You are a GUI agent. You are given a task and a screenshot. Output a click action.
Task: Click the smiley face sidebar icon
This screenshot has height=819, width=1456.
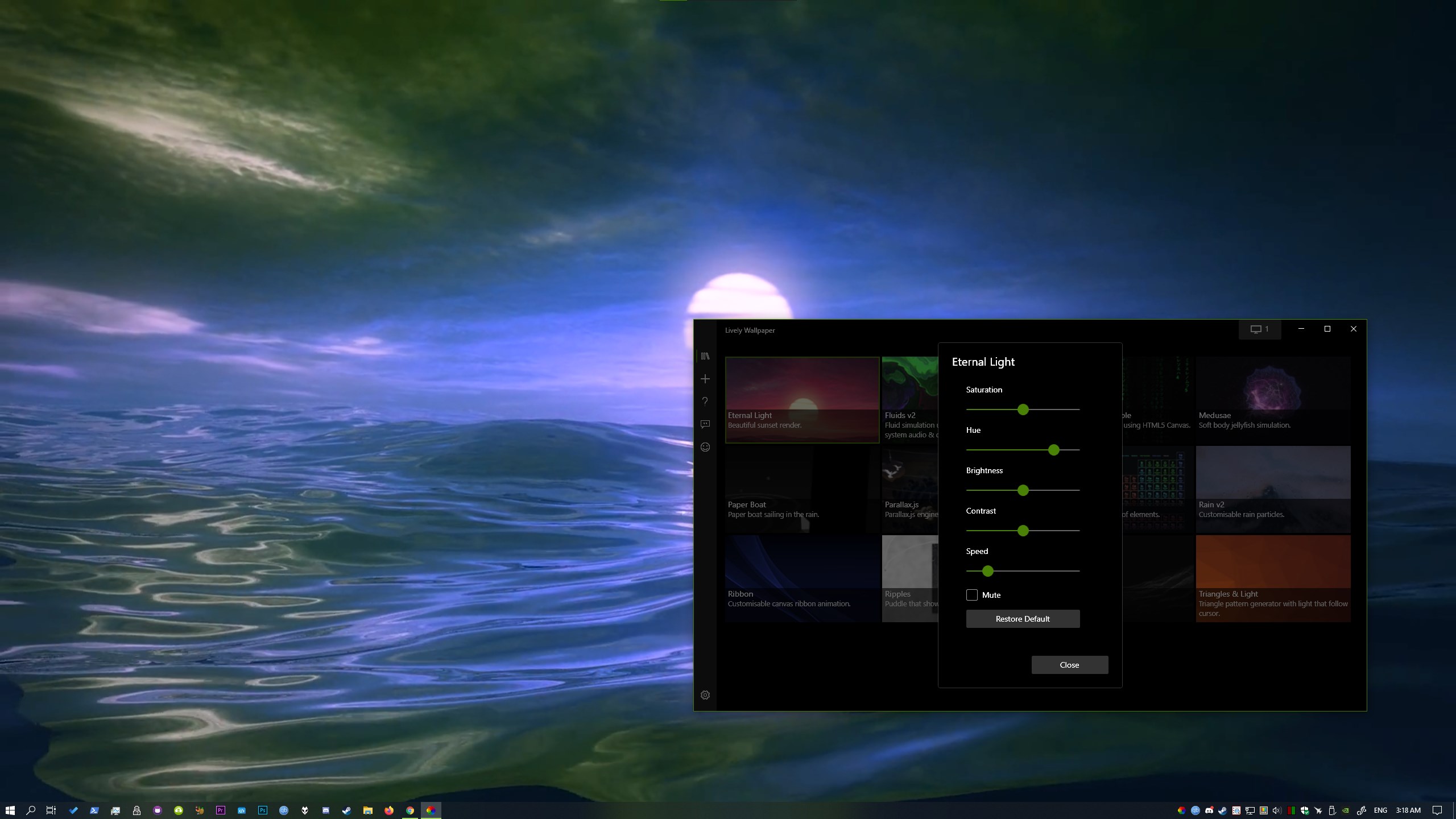tap(705, 447)
